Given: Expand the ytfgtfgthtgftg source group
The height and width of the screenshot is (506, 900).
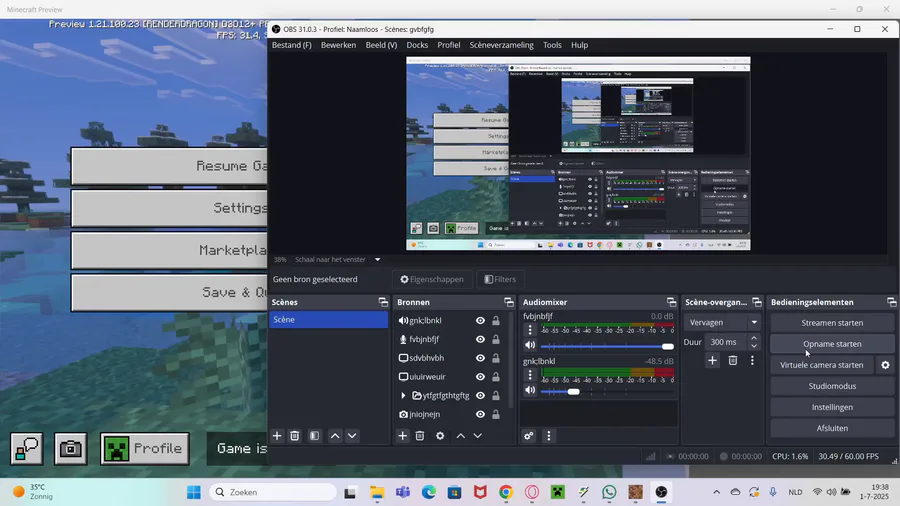Looking at the screenshot, I should coord(403,396).
